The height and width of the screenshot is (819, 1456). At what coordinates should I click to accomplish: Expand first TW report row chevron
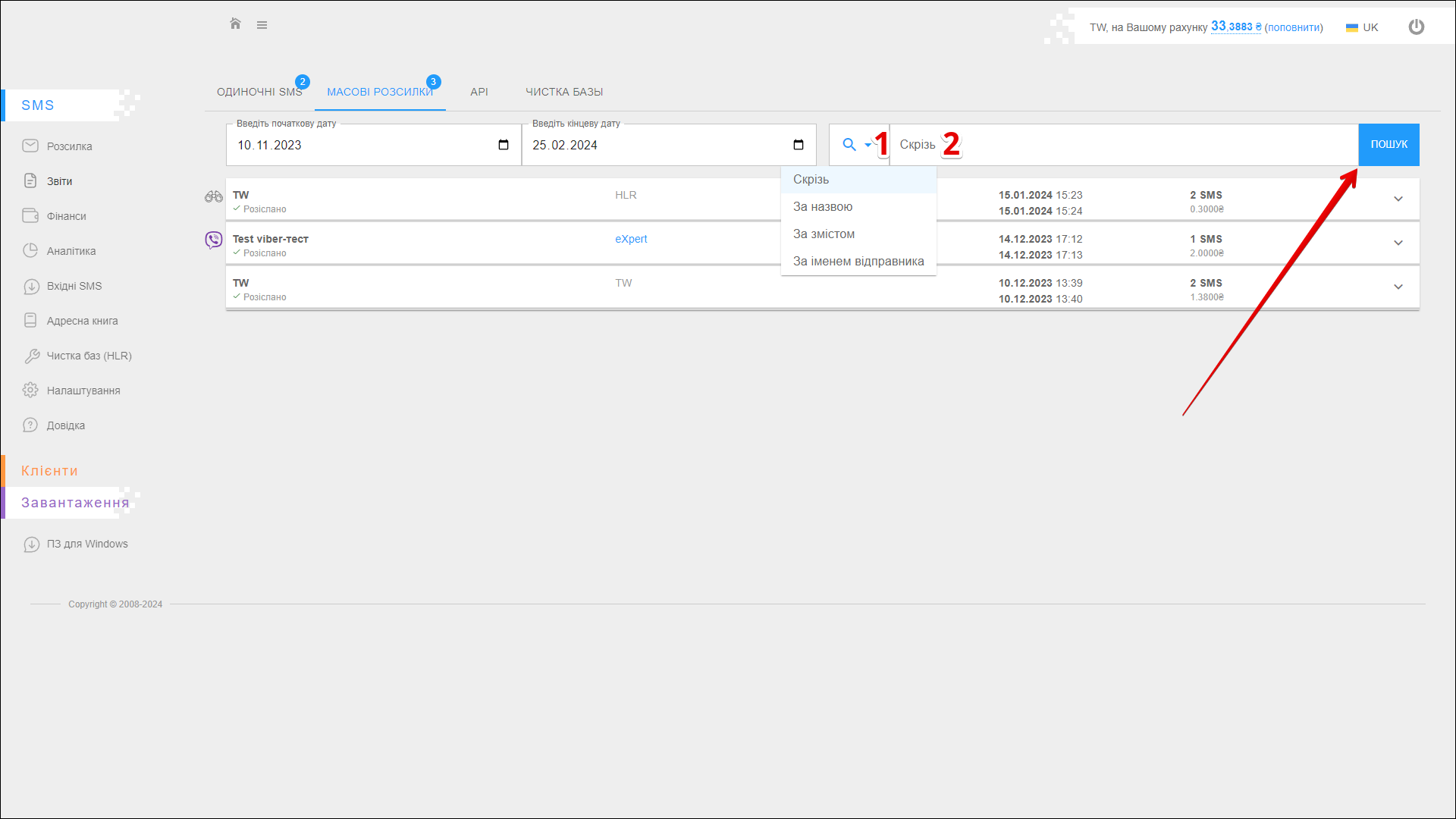(x=1398, y=199)
